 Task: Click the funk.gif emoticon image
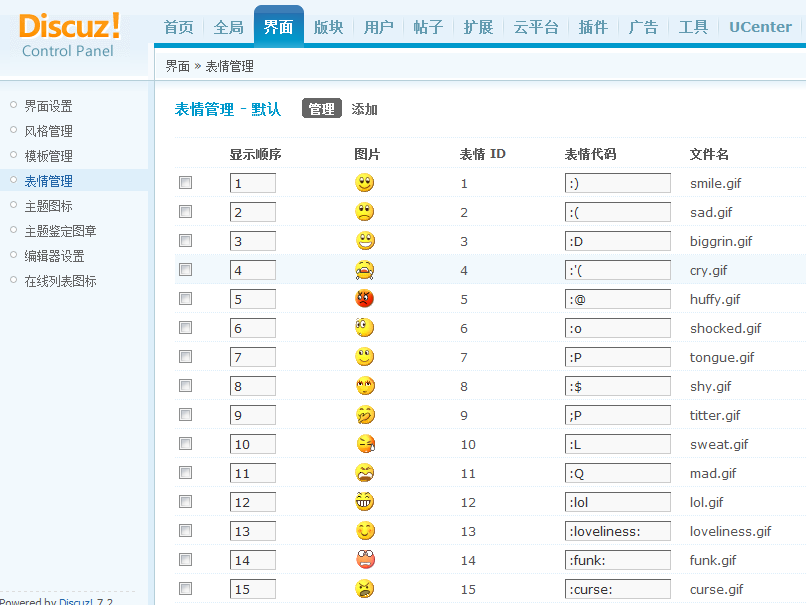(x=365, y=560)
